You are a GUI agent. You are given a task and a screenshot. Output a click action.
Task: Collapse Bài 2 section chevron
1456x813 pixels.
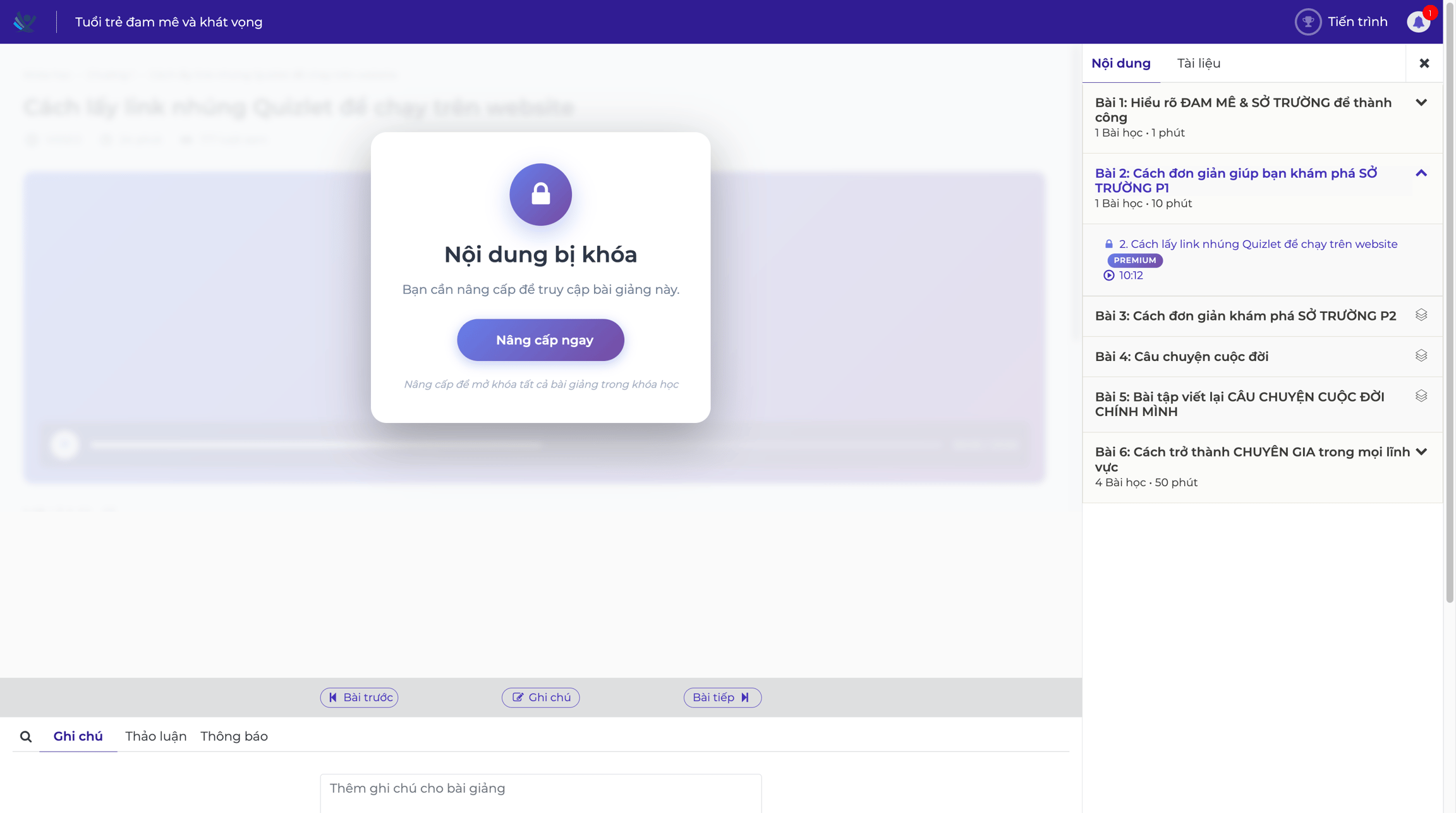[1421, 173]
